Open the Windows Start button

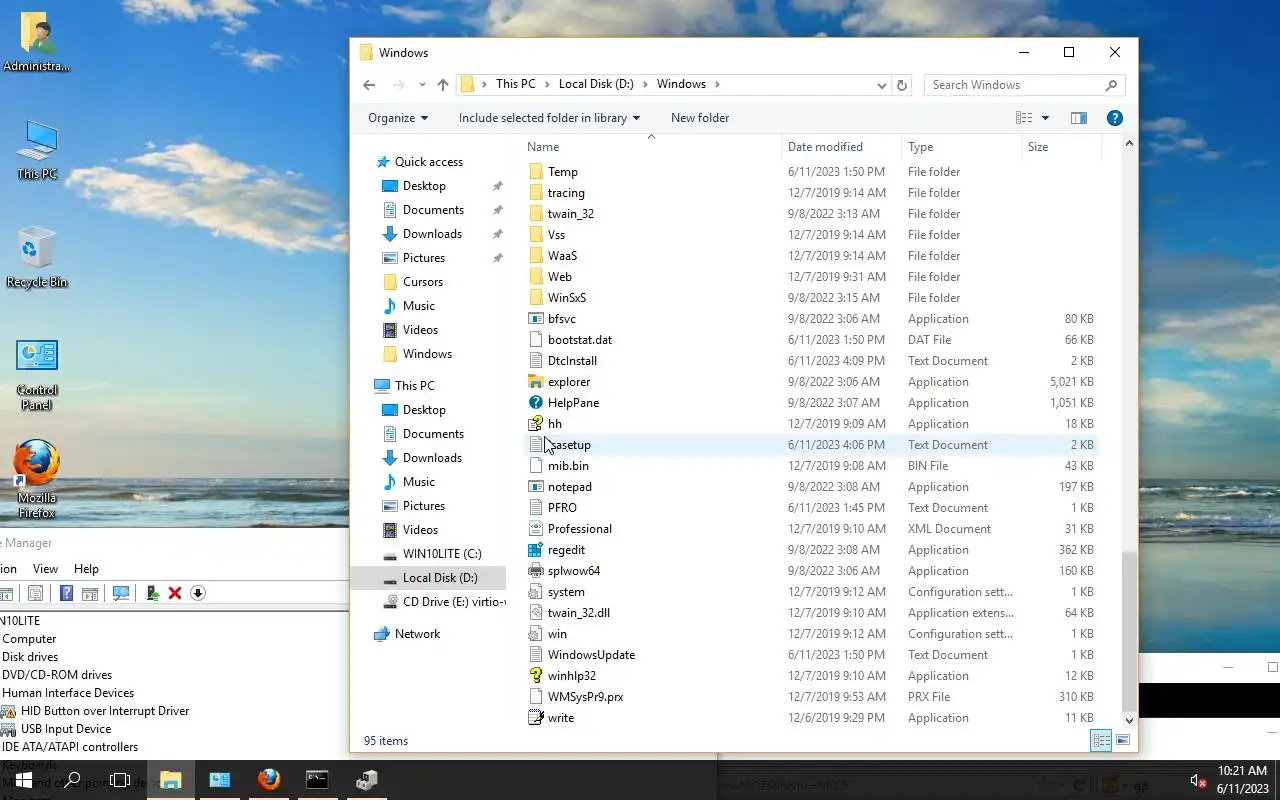[x=24, y=780]
